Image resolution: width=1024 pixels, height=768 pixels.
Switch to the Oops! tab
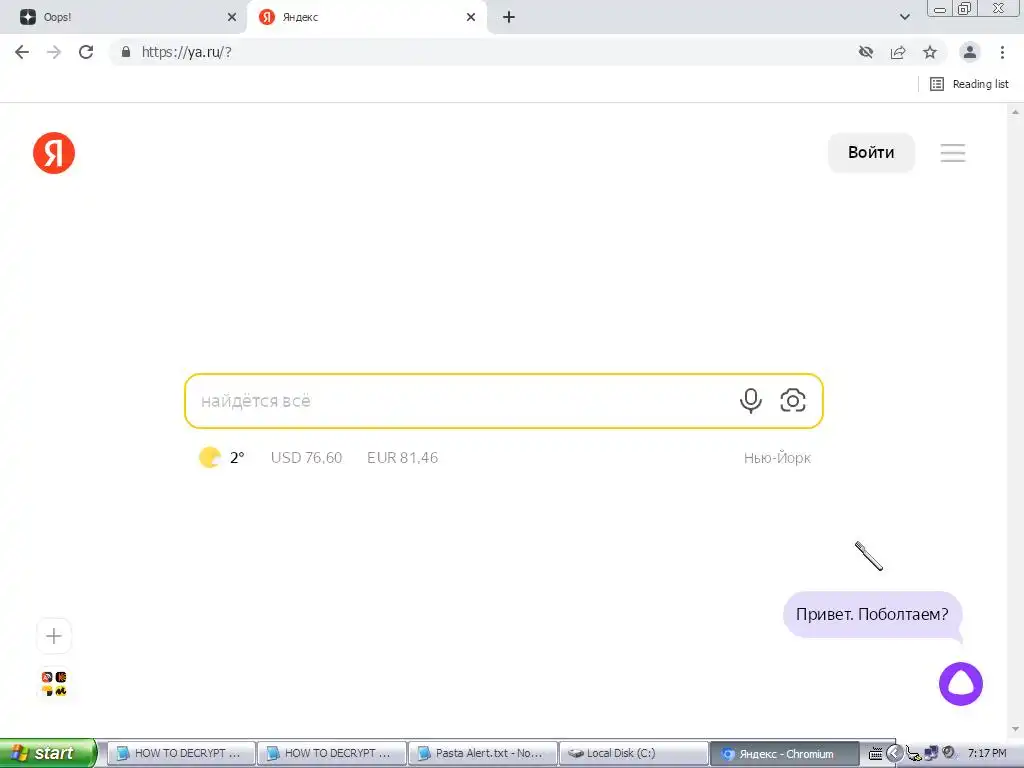[x=124, y=17]
